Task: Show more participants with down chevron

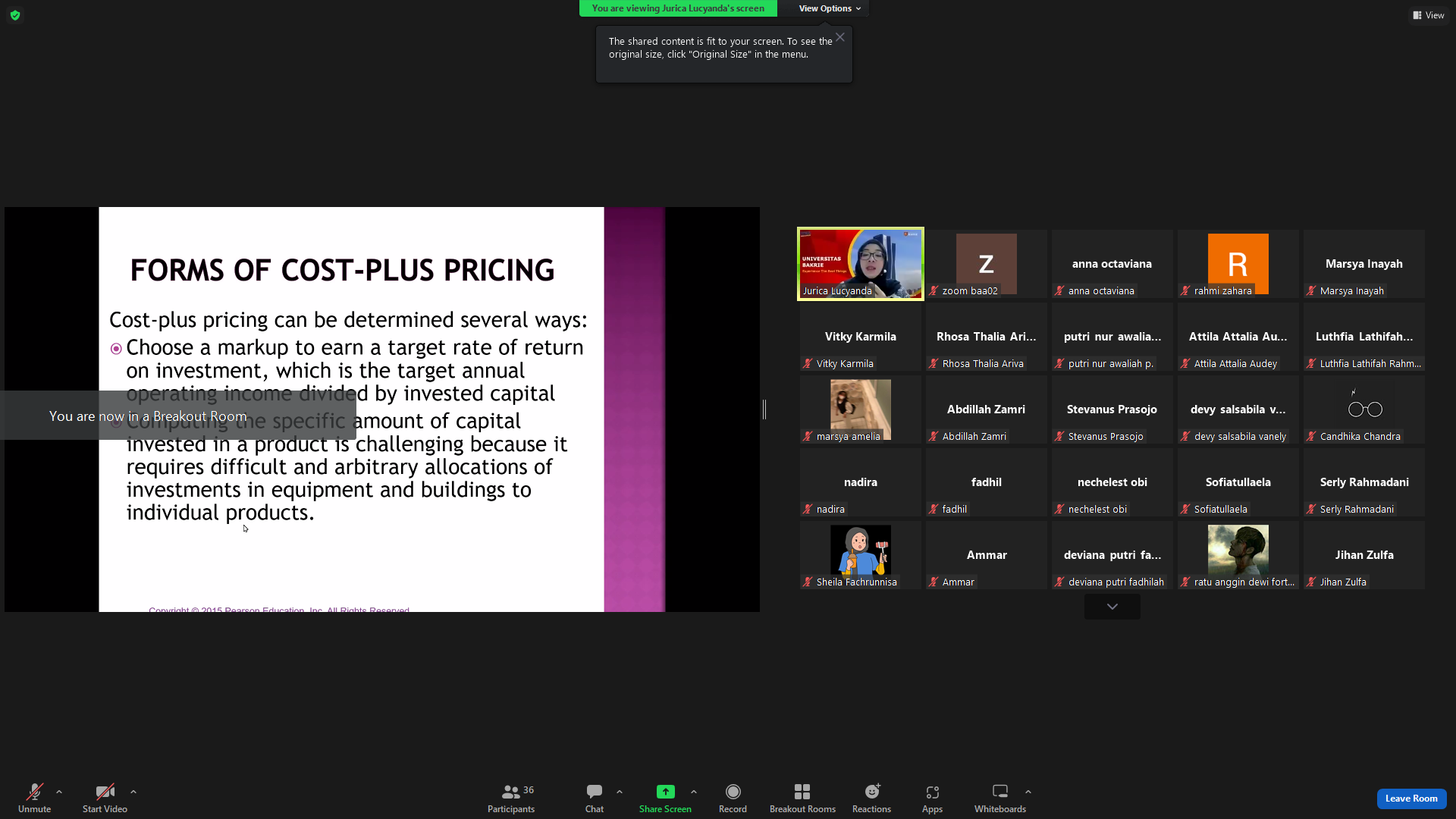Action: click(1112, 607)
